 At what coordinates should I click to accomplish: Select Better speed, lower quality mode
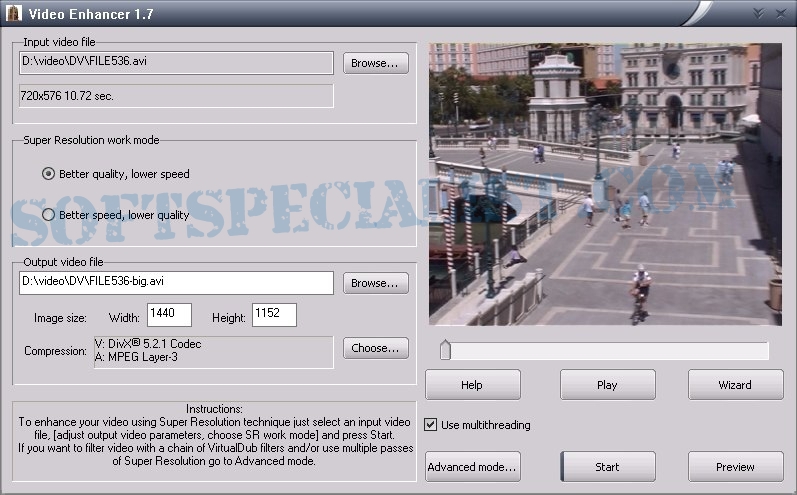48,214
